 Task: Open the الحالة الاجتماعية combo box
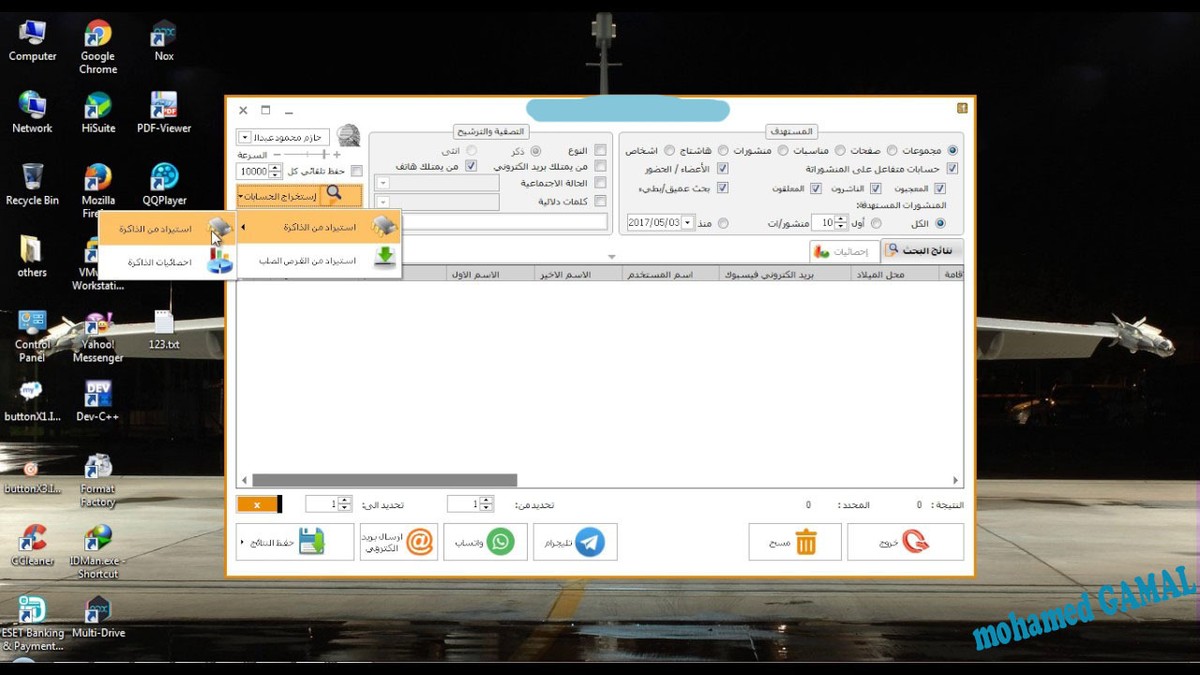pyautogui.click(x=437, y=184)
